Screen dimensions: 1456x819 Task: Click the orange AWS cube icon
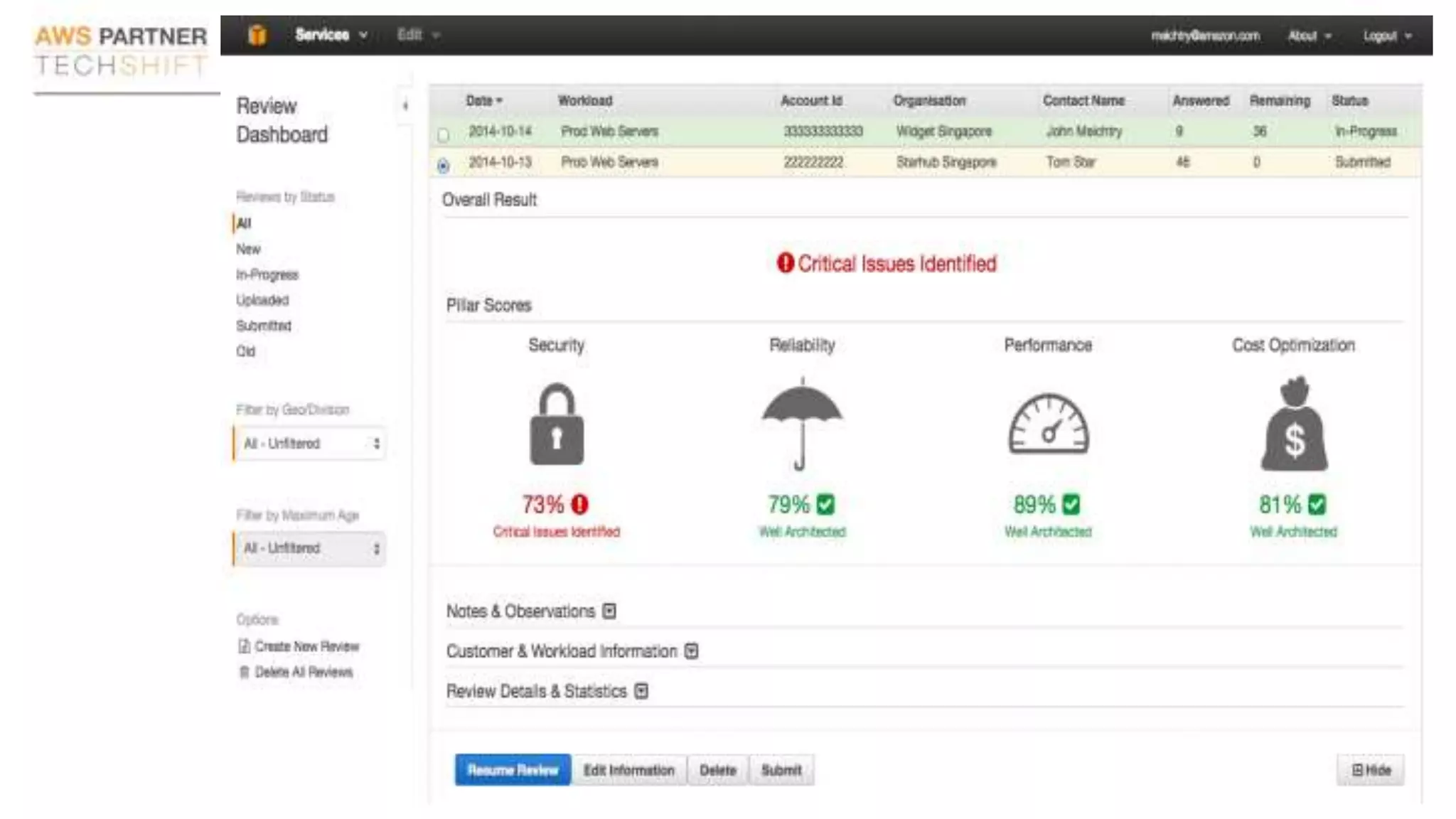257,35
